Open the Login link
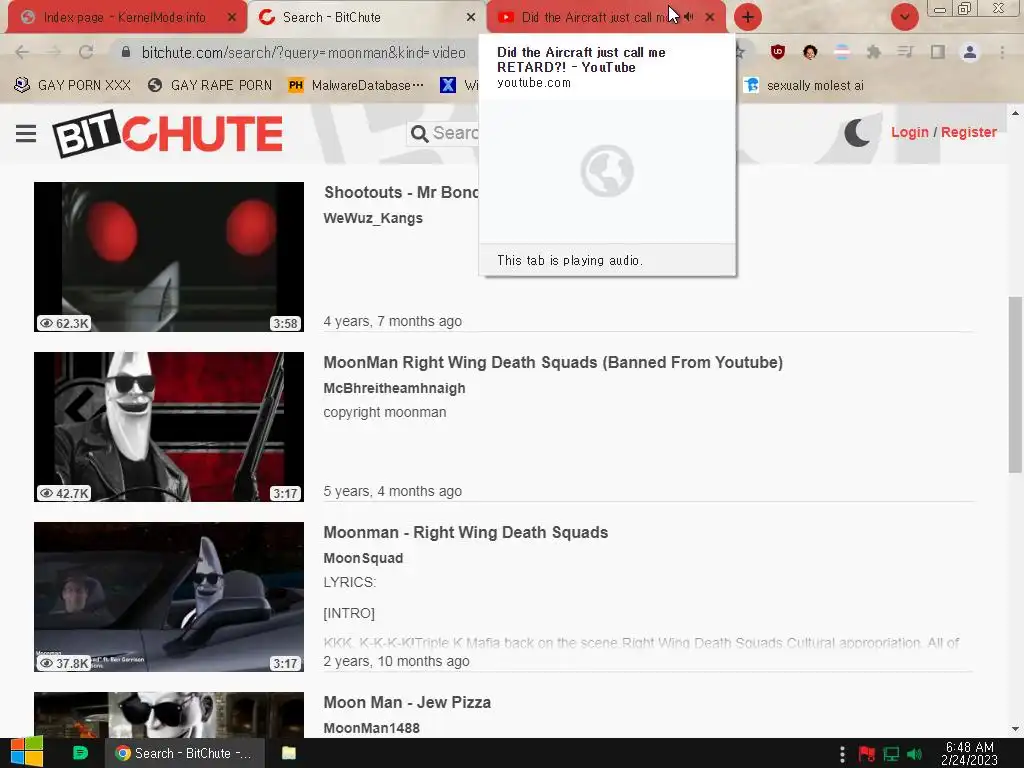The height and width of the screenshot is (768, 1024). [909, 132]
